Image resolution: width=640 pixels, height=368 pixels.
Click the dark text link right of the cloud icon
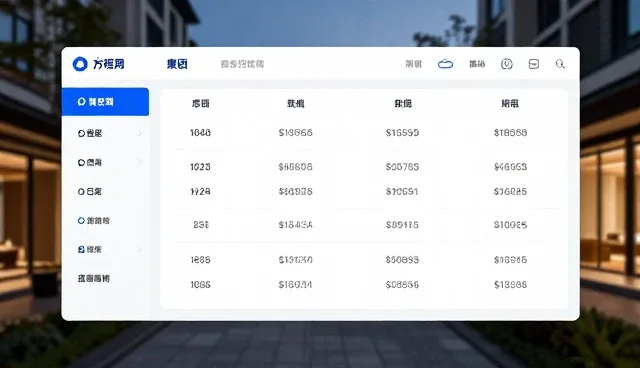(x=477, y=64)
